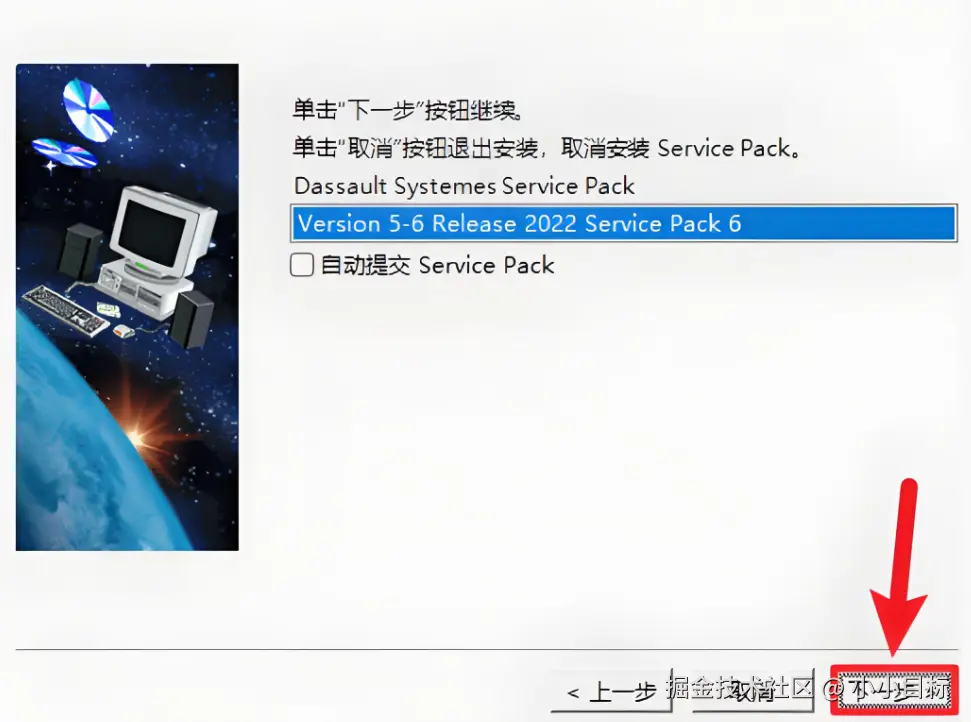
Task: Click the 下一步 button outlined in red
Action: click(x=894, y=689)
